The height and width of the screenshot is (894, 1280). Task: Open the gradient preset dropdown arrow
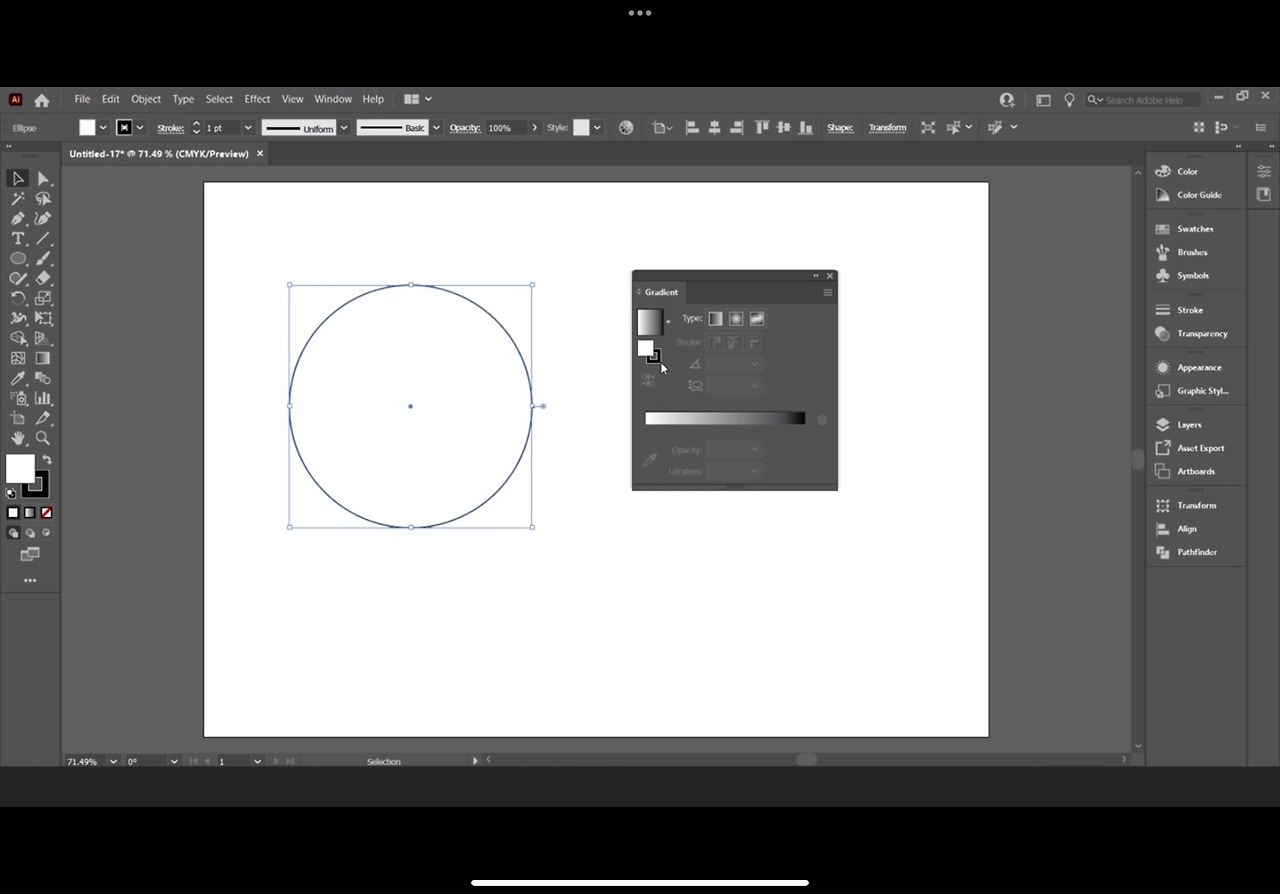click(668, 322)
